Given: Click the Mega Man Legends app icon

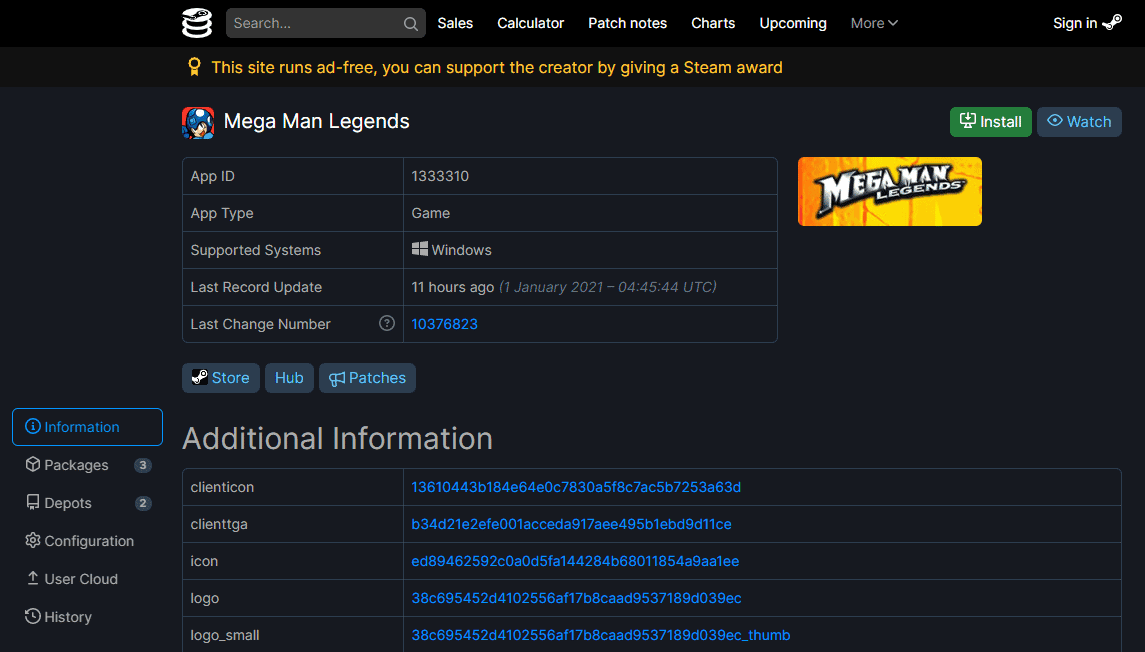Looking at the screenshot, I should pos(198,122).
